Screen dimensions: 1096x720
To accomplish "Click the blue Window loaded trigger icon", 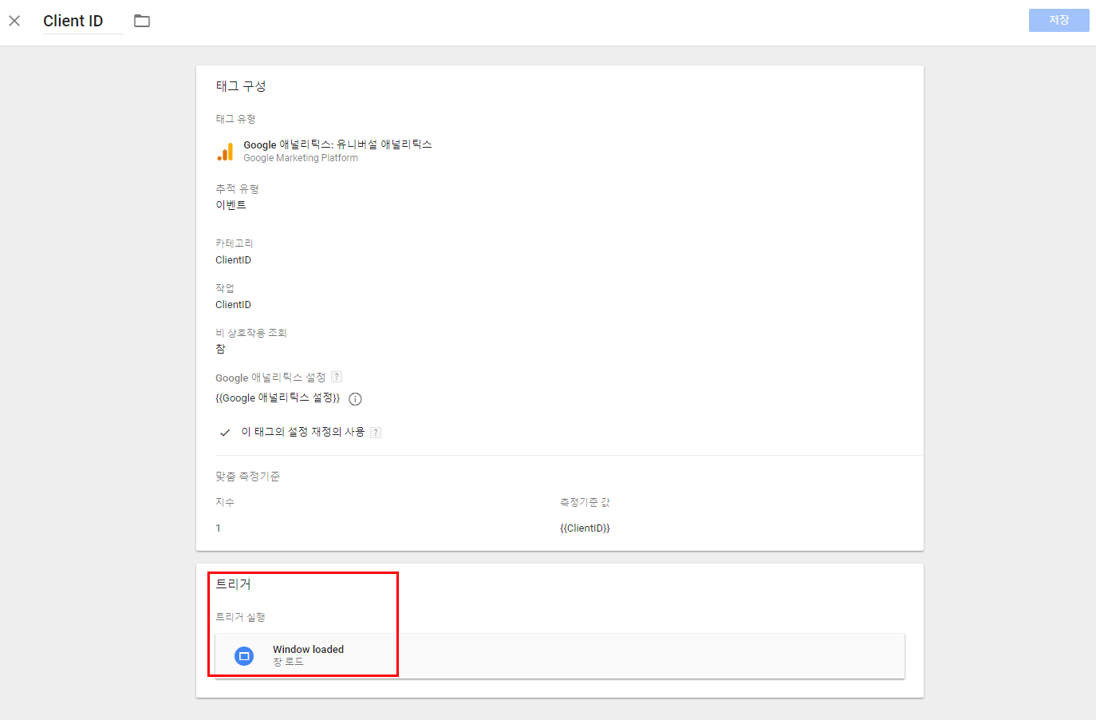I will tap(244, 656).
